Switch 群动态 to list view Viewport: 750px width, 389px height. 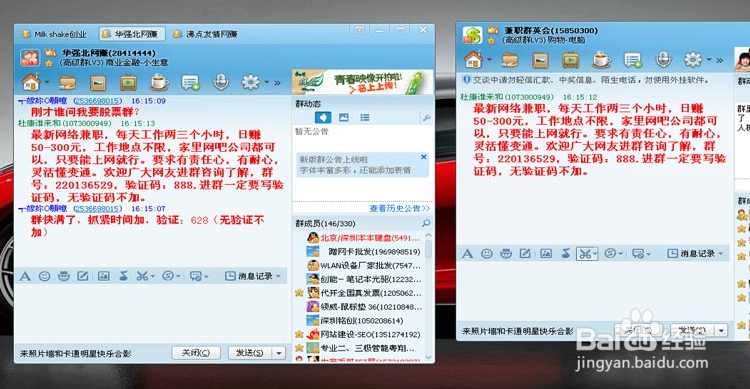coord(365,117)
